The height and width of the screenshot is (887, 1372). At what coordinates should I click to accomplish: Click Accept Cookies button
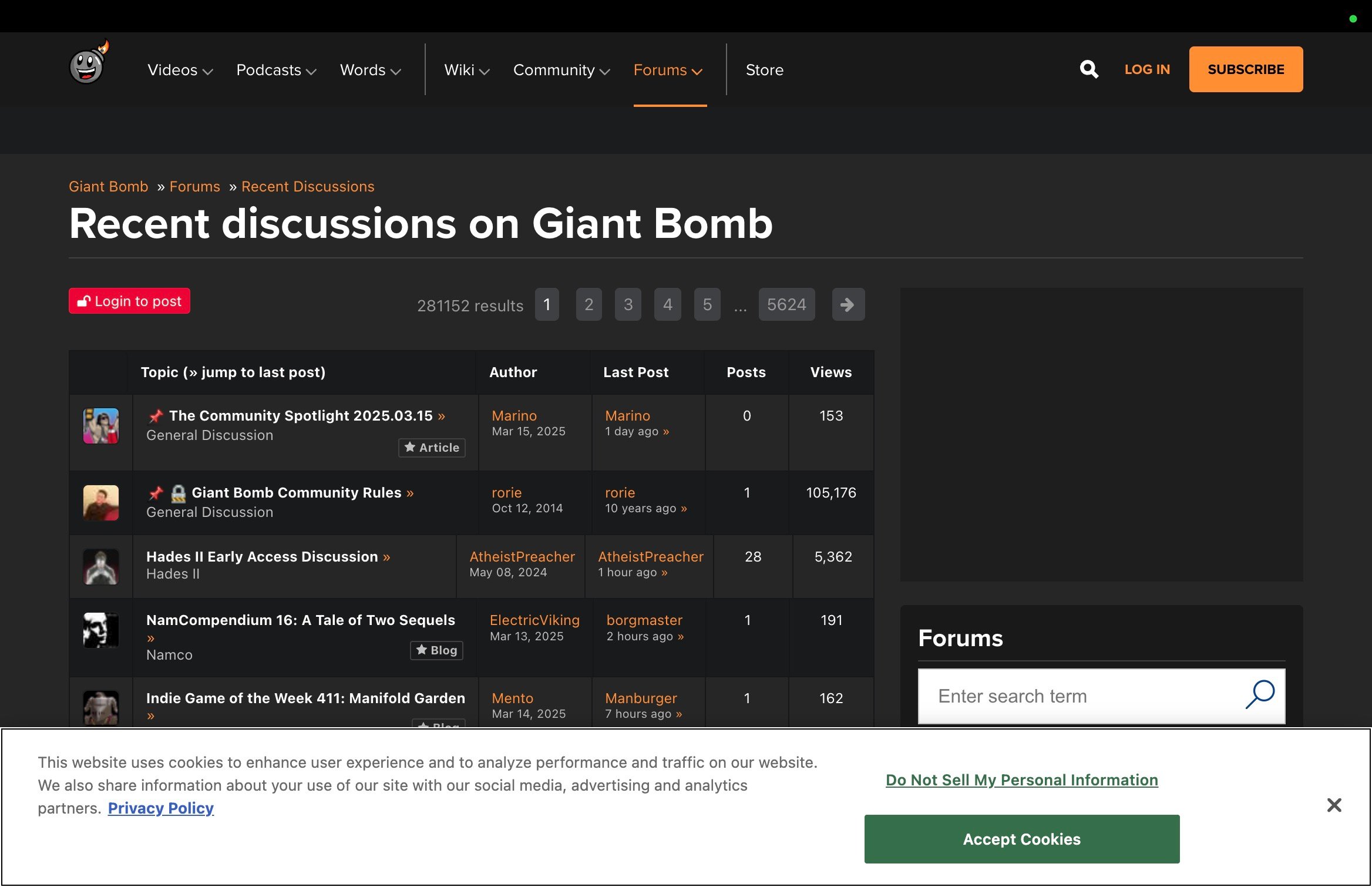[x=1021, y=839]
